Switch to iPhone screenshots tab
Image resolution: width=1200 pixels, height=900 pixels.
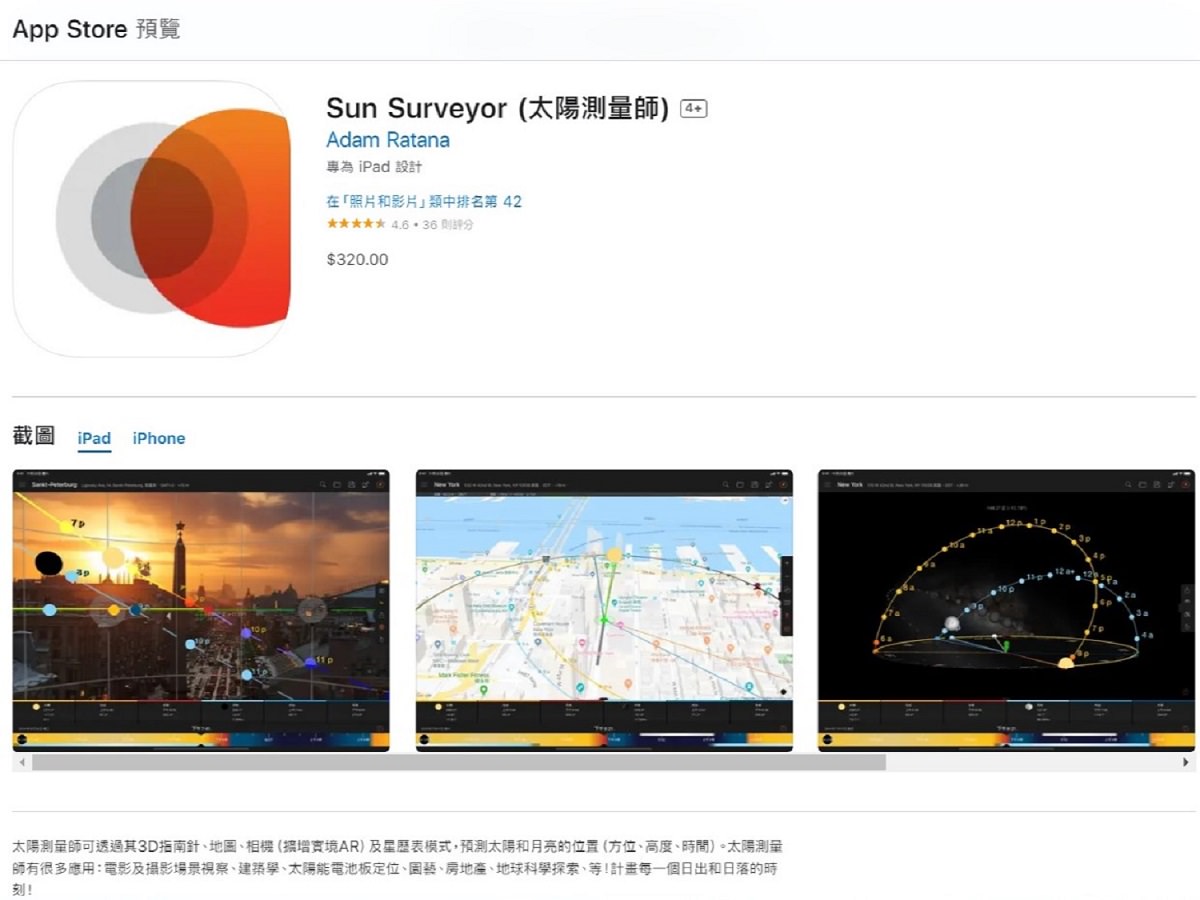tap(159, 438)
